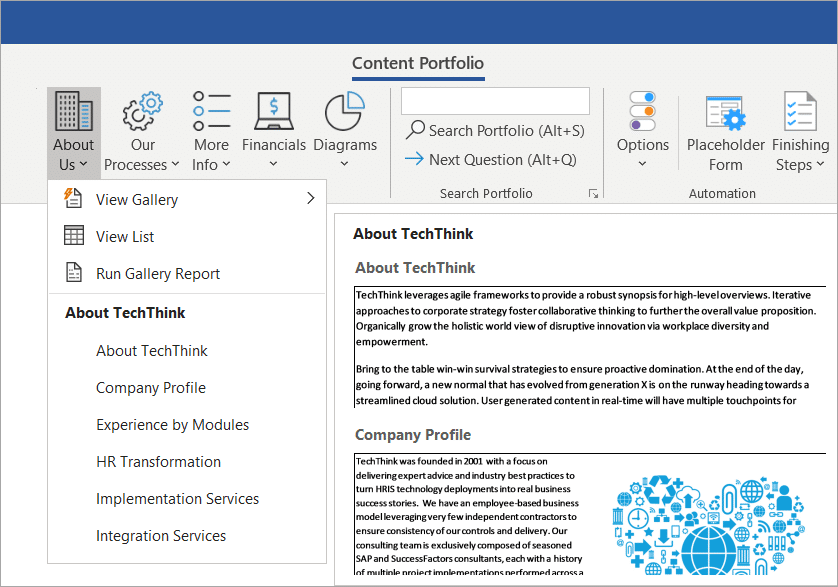This screenshot has height=587, width=838.
Task: Select Experience by Modules menu item
Action: coord(187,424)
